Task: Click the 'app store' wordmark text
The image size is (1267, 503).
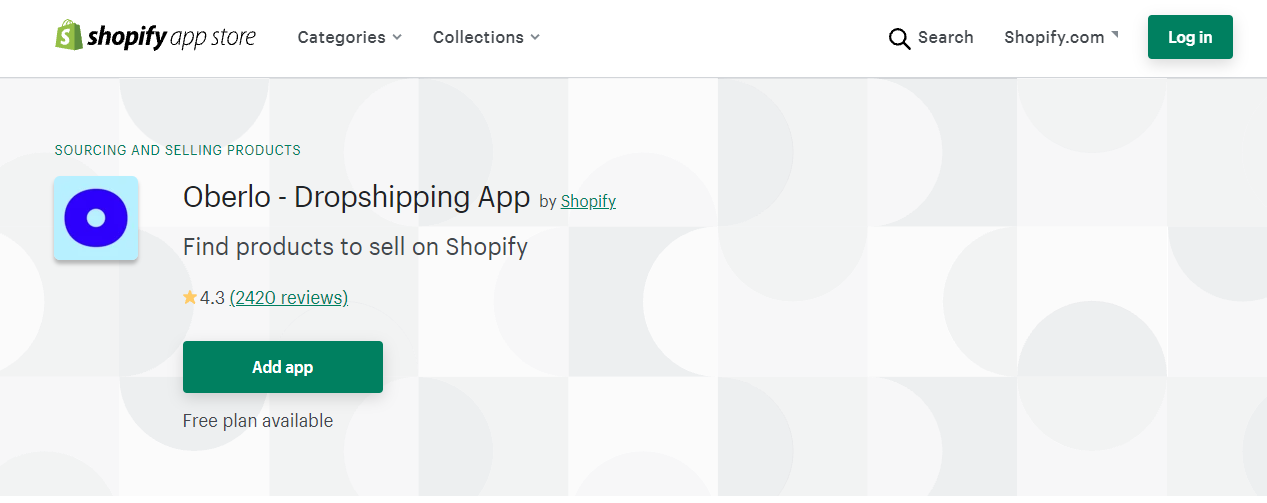Action: pyautogui.click(x=213, y=38)
